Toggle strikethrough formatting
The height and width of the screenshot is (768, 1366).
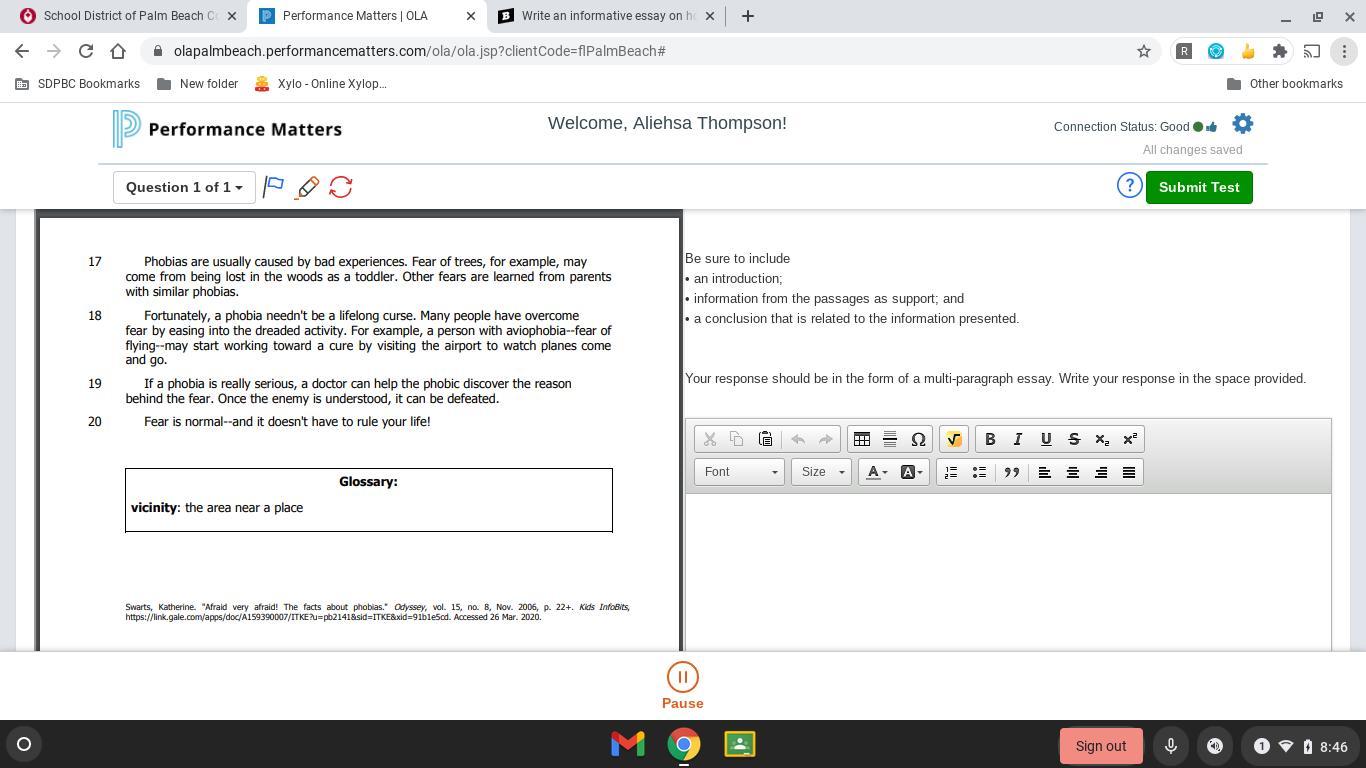pos(1074,439)
